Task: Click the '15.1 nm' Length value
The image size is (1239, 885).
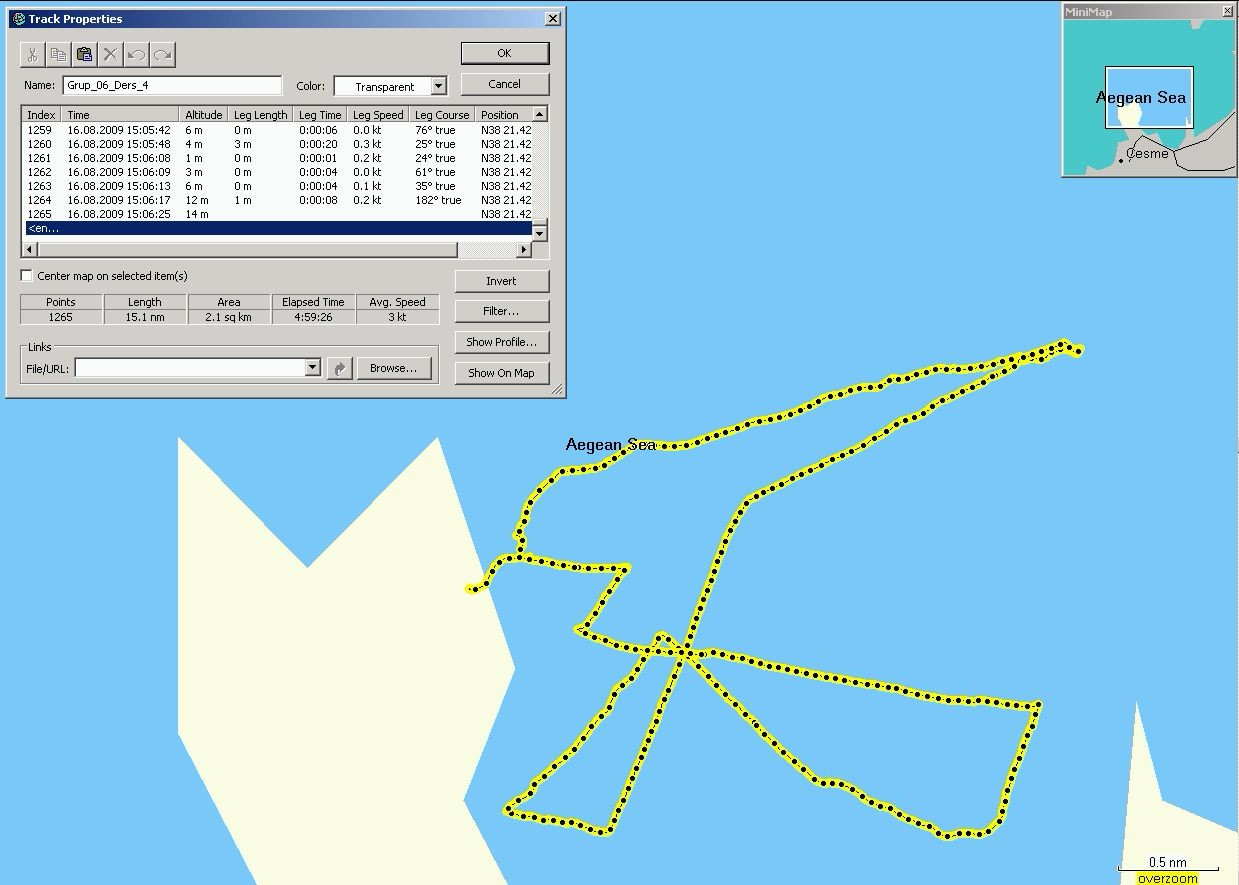Action: tap(145, 317)
